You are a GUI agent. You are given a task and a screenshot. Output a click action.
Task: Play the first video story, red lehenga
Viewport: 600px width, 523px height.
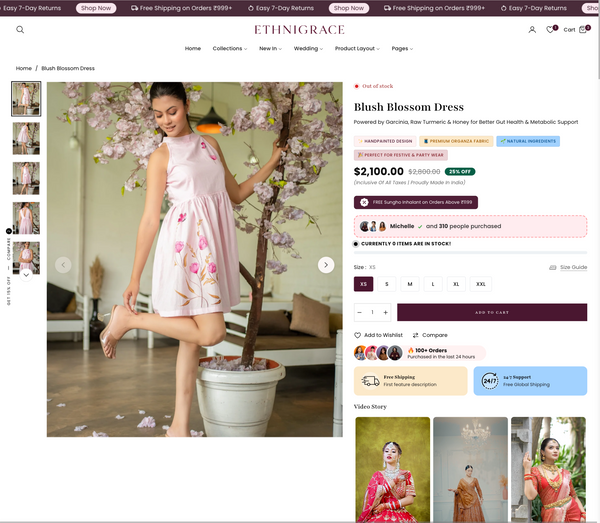[x=393, y=470]
